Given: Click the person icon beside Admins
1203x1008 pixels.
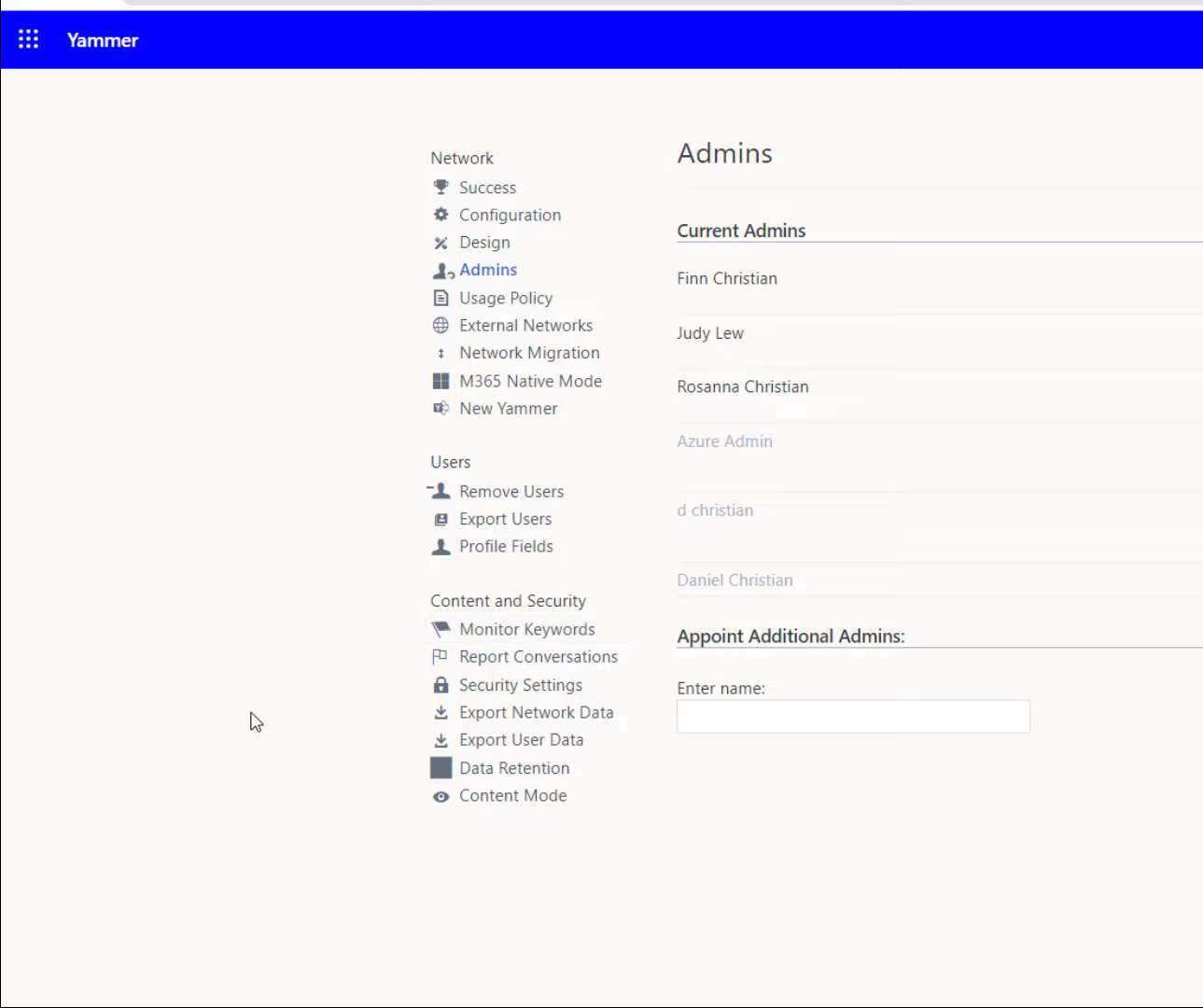Looking at the screenshot, I should click(x=442, y=271).
